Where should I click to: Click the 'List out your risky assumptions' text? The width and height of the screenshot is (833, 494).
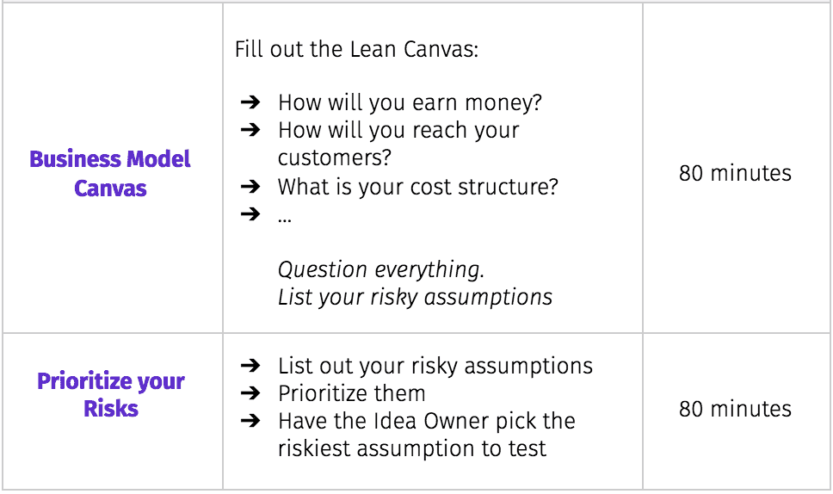435,366
